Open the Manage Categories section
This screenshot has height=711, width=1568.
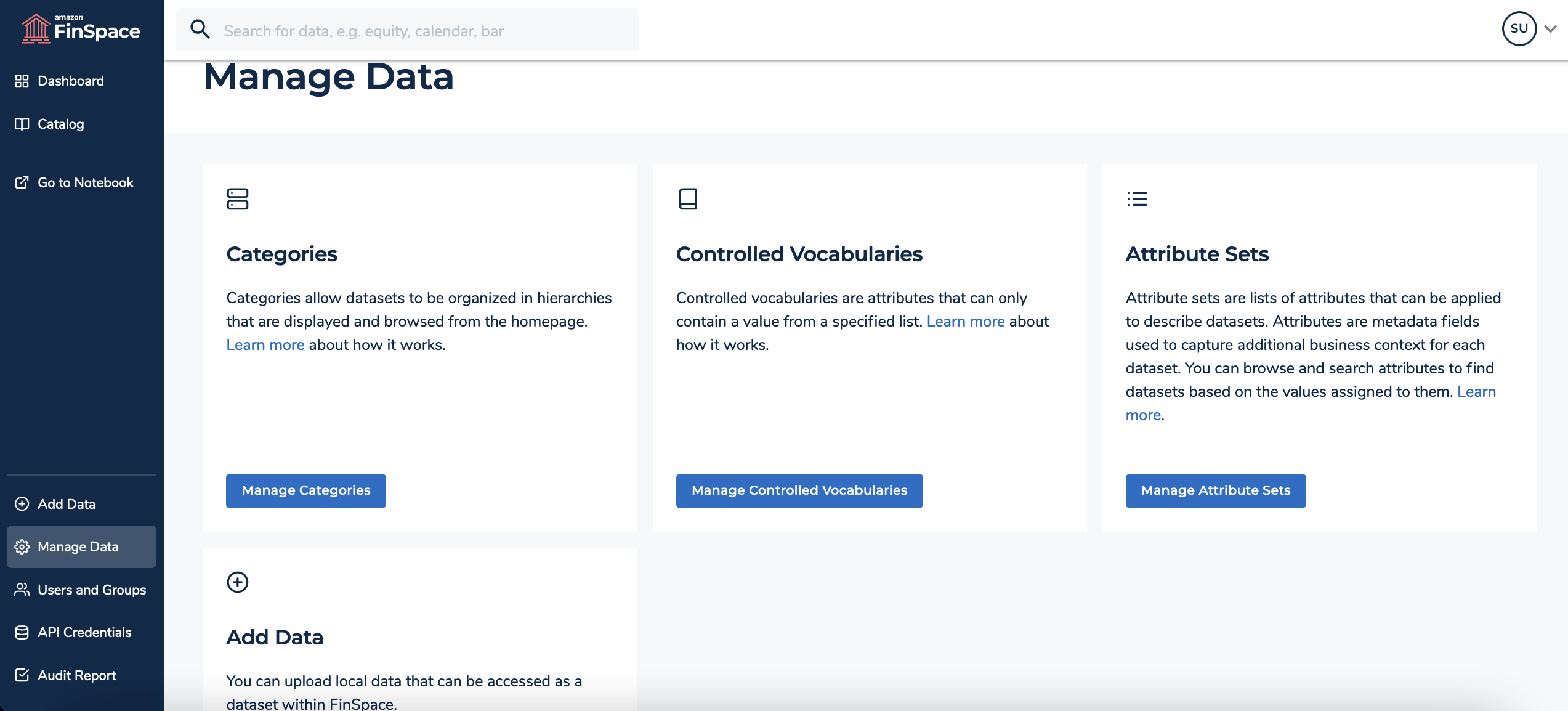(306, 490)
